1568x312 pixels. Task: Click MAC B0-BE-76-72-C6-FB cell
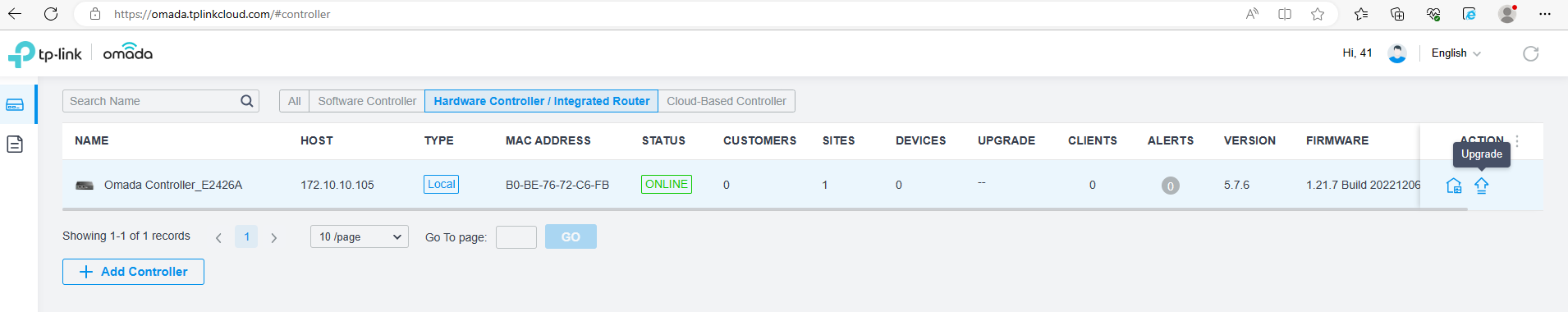557,185
